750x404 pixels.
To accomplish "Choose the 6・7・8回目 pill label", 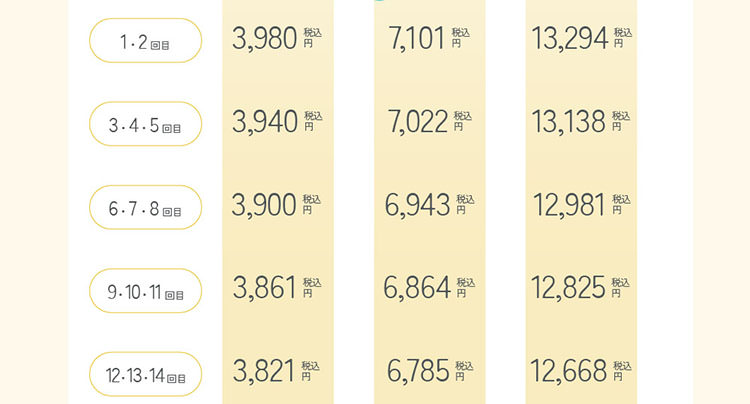I will pyautogui.click(x=146, y=207).
